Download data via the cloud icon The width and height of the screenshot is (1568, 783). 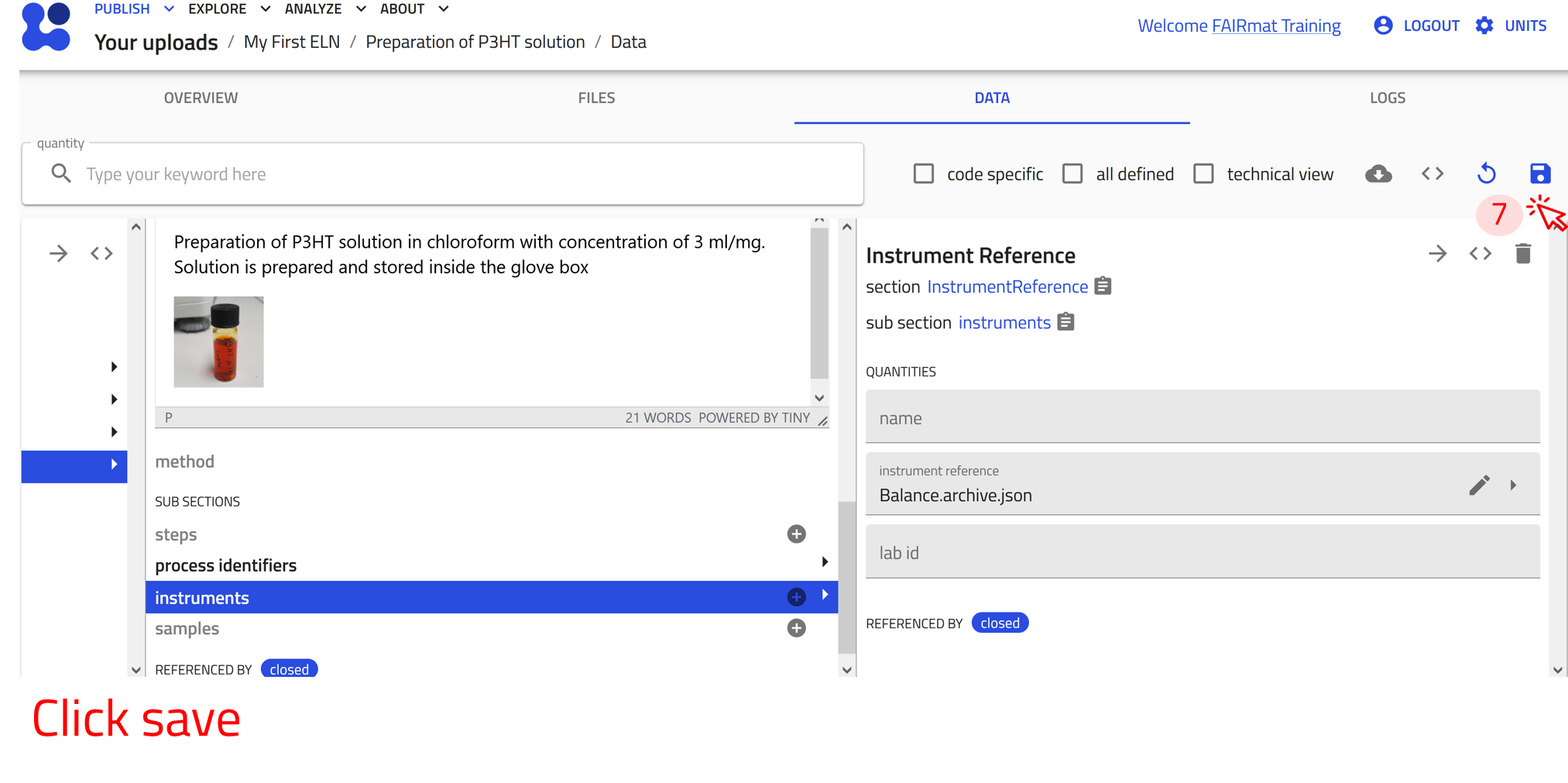(x=1378, y=173)
